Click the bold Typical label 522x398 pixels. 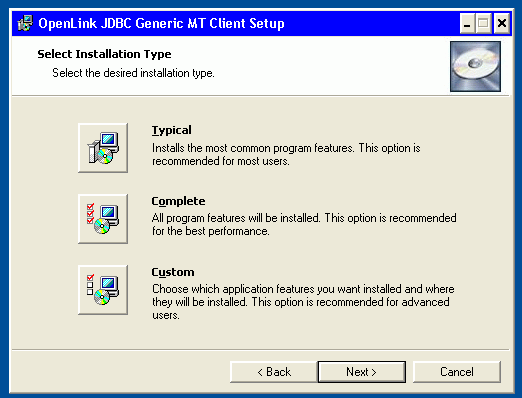pyautogui.click(x=172, y=130)
